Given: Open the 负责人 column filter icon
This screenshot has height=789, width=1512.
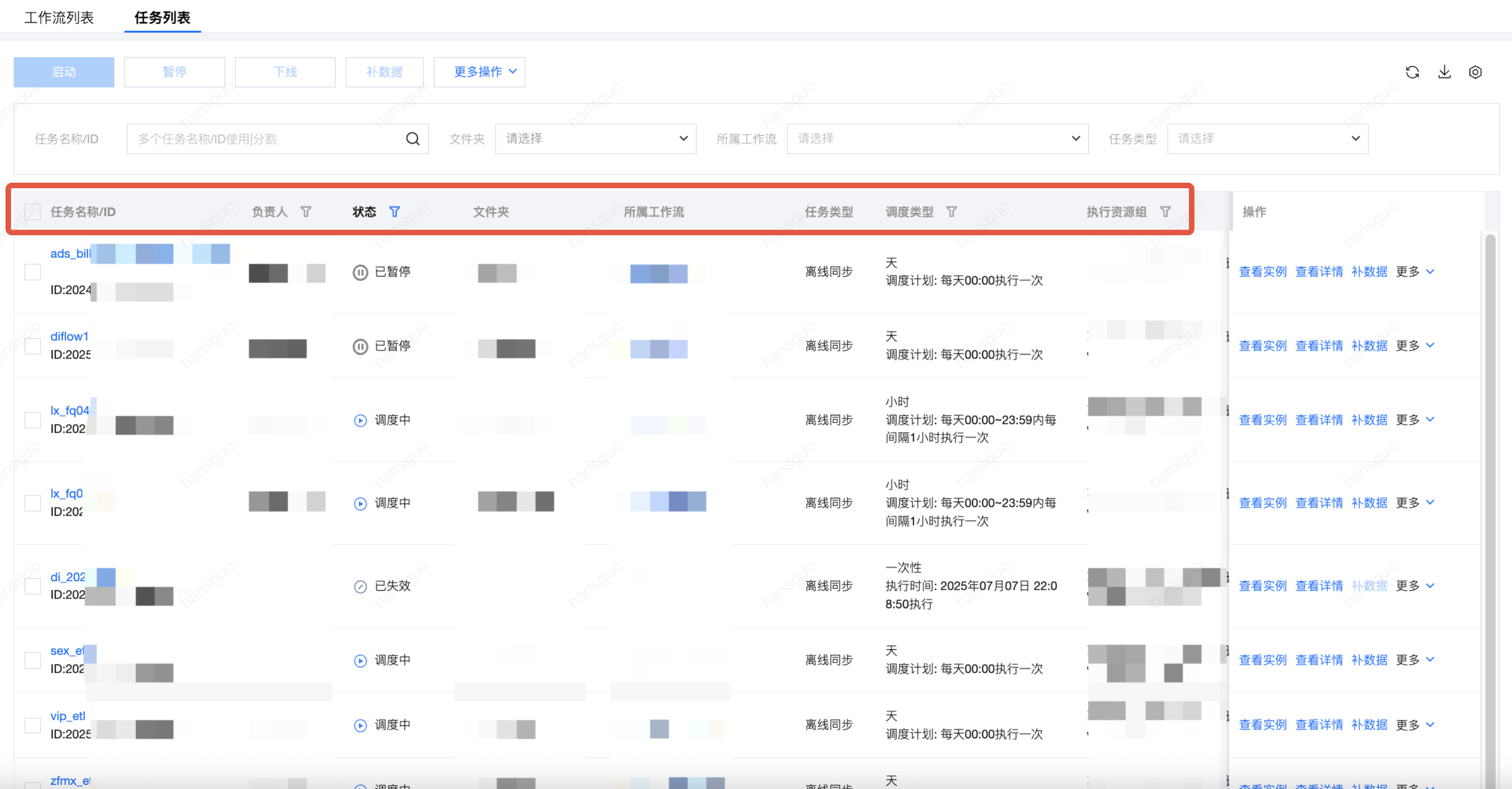Looking at the screenshot, I should coord(306,212).
